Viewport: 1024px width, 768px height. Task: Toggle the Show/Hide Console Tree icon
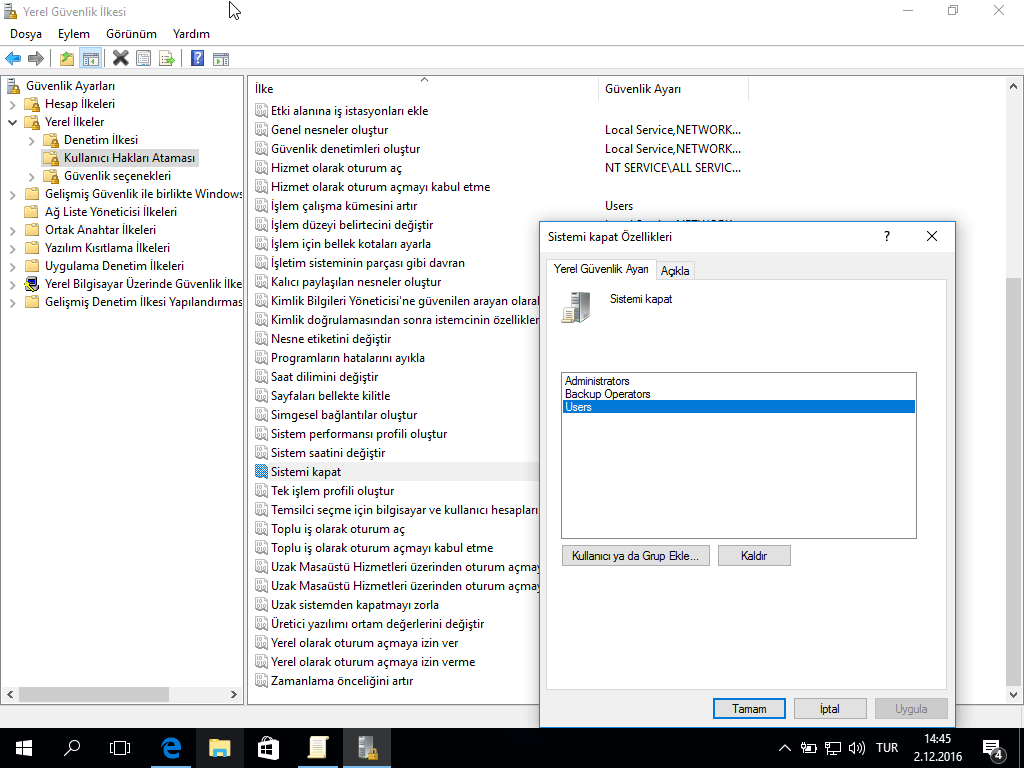(x=90, y=58)
